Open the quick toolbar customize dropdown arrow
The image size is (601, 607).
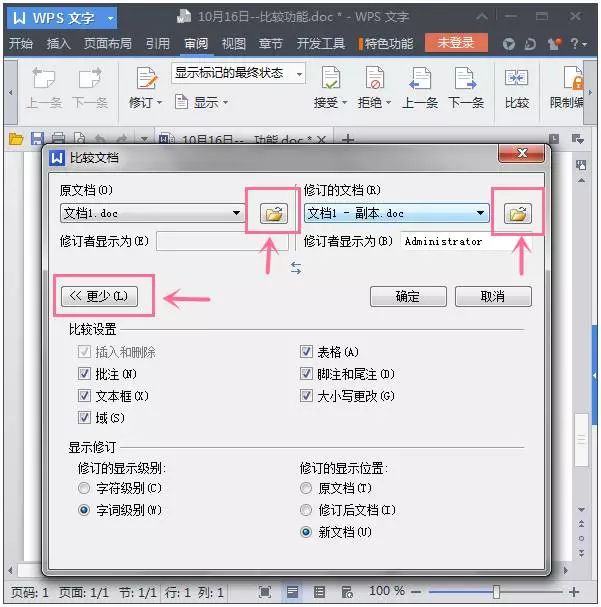click(x=144, y=139)
